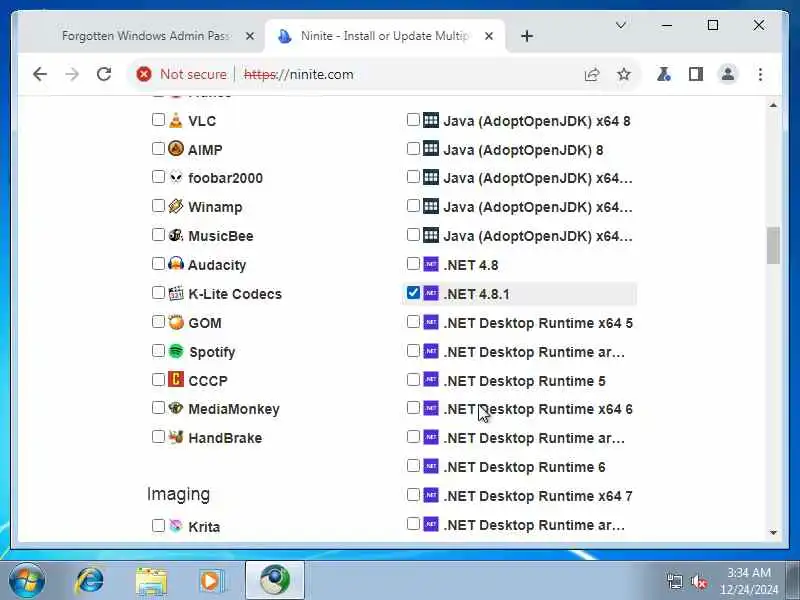Screen dimensions: 800x600
Task: Click the MediaMonkey icon
Action: click(x=176, y=408)
